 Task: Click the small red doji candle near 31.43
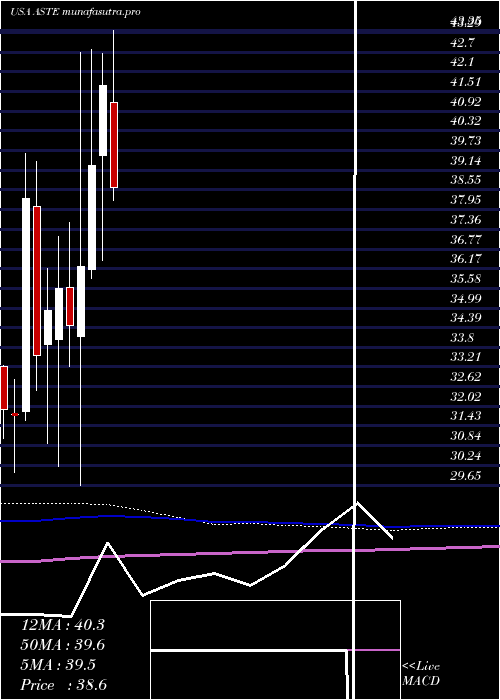click(x=15, y=415)
